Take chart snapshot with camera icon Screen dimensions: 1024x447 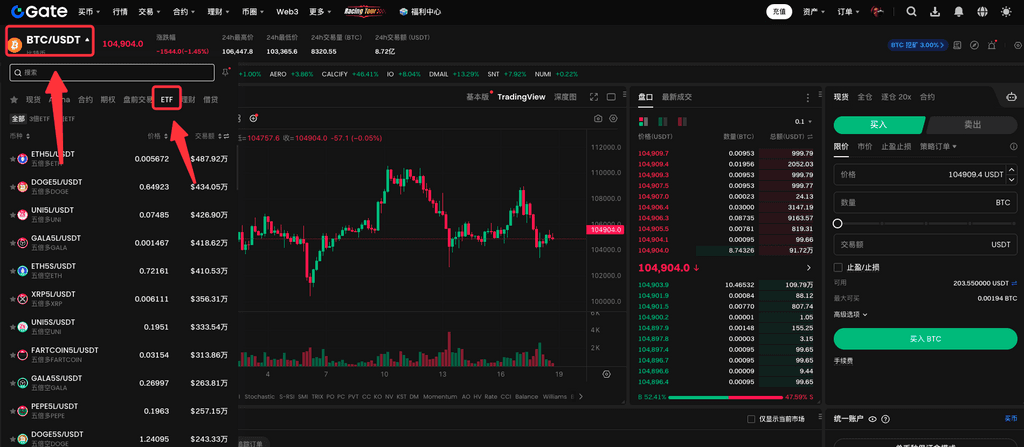(x=598, y=118)
